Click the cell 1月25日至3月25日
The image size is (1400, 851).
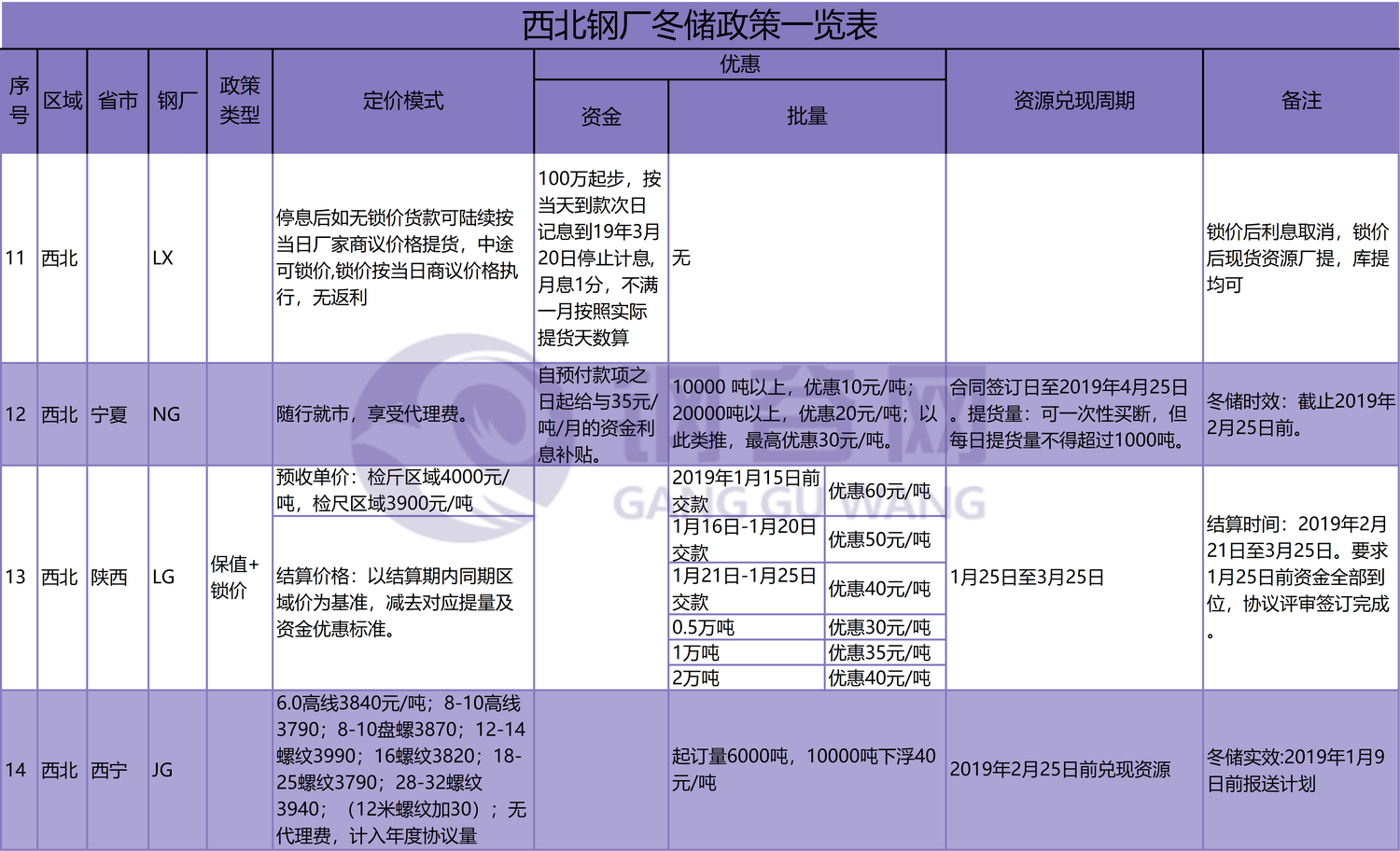point(1074,578)
